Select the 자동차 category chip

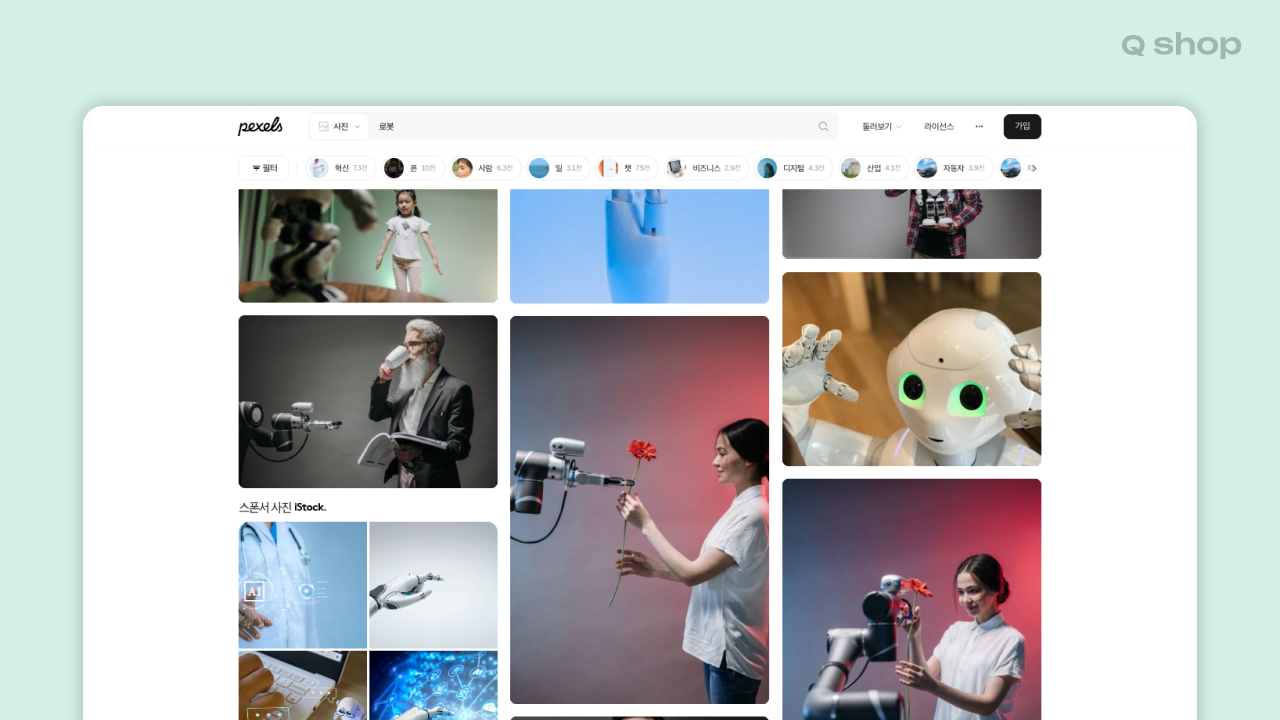954,168
